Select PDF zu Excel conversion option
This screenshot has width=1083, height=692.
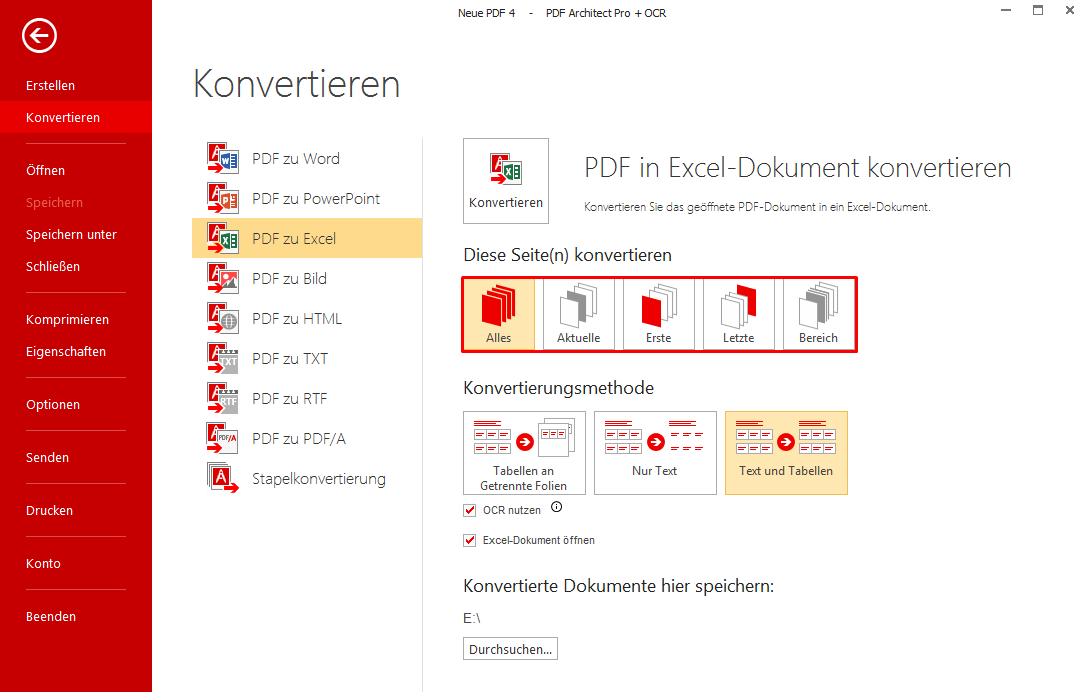tap(307, 238)
